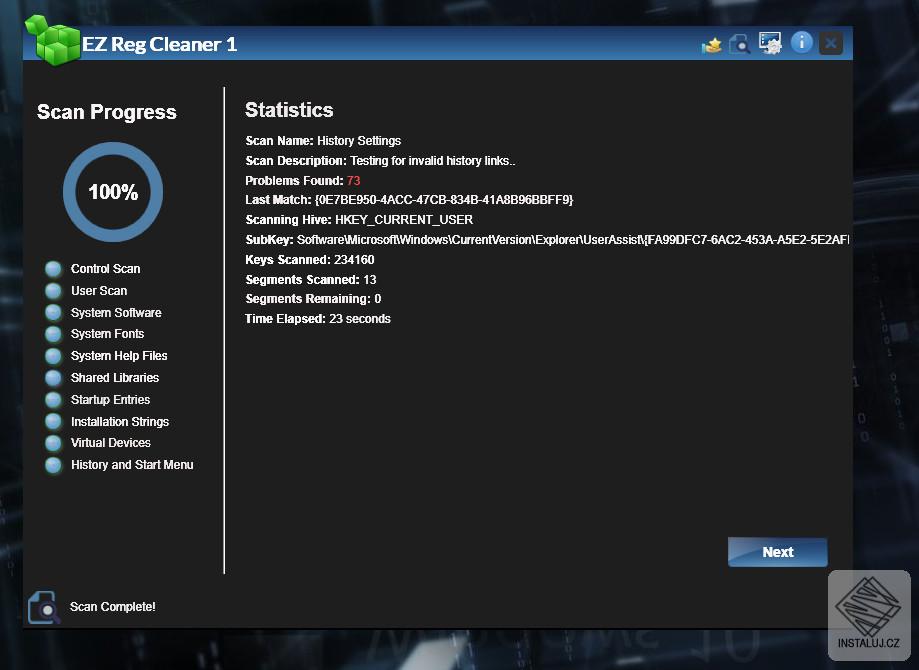
Task: Click the 100% circular progress ring
Action: pyautogui.click(x=112, y=192)
